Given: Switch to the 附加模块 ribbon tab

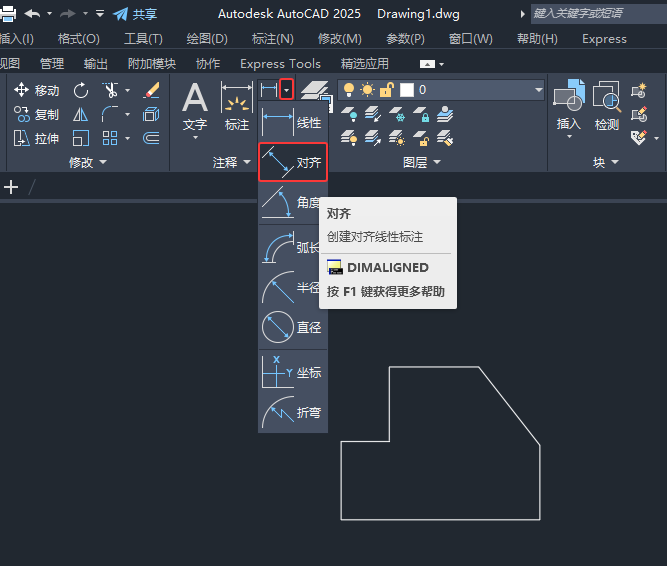Looking at the screenshot, I should (x=152, y=64).
